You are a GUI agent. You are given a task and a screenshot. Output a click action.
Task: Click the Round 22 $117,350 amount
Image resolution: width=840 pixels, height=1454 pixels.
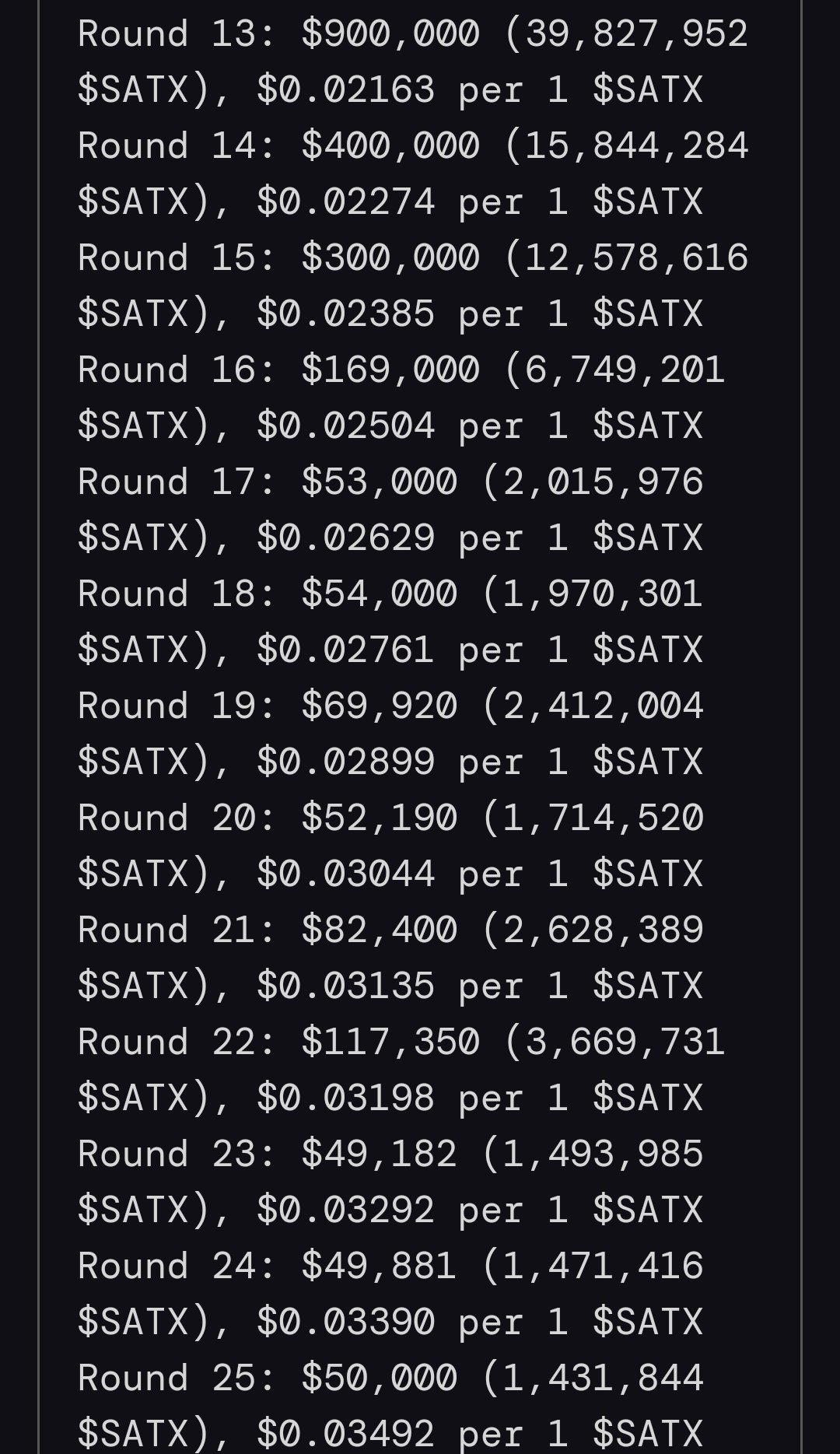[390, 1042]
